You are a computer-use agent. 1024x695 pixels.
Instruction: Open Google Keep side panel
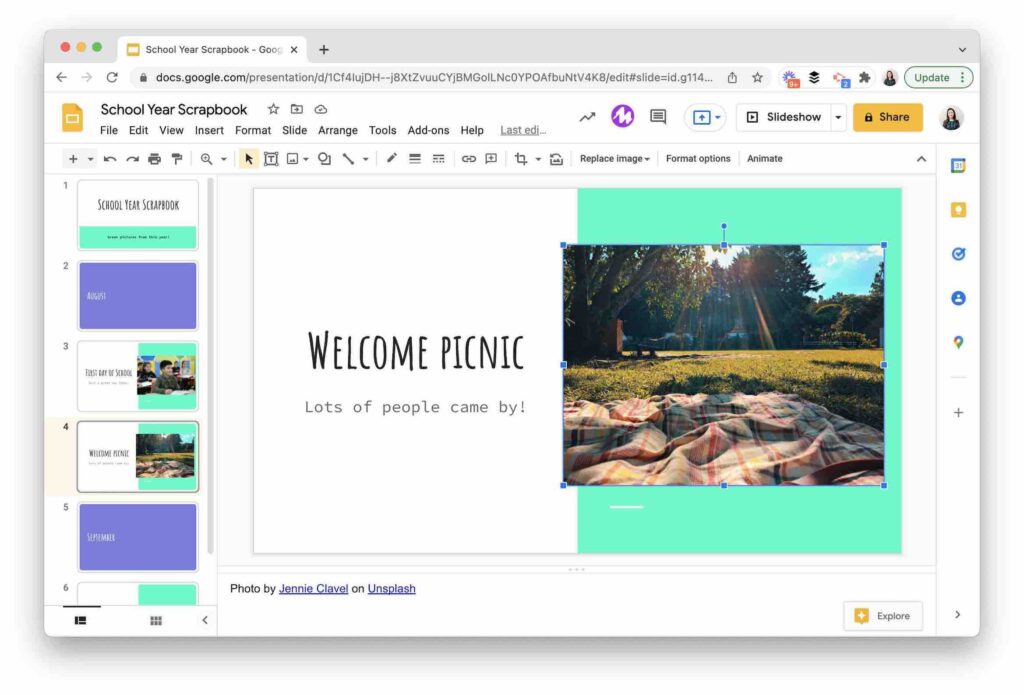tap(958, 209)
